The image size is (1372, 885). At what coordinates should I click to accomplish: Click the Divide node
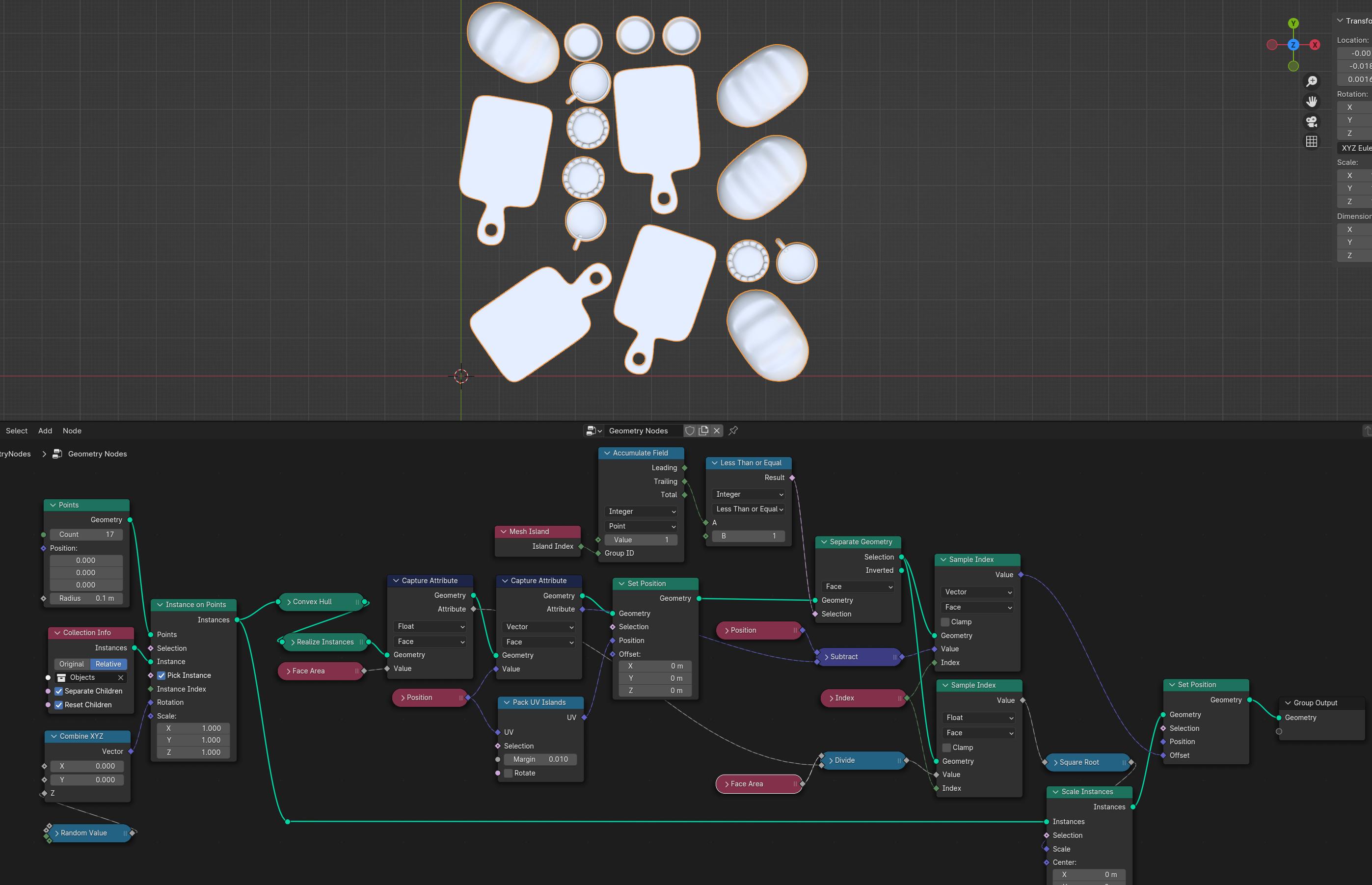[x=863, y=760]
